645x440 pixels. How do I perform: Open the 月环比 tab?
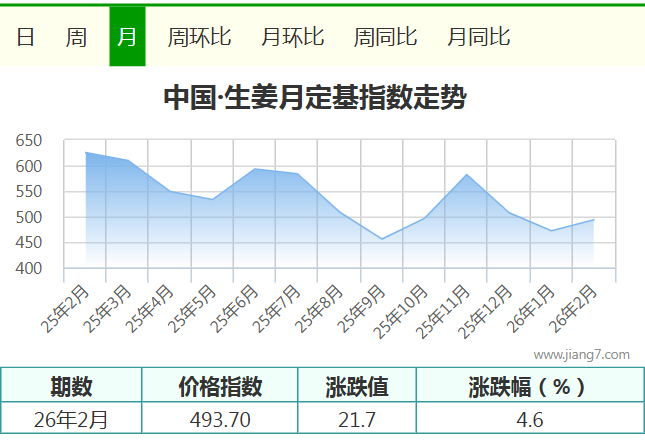point(292,37)
